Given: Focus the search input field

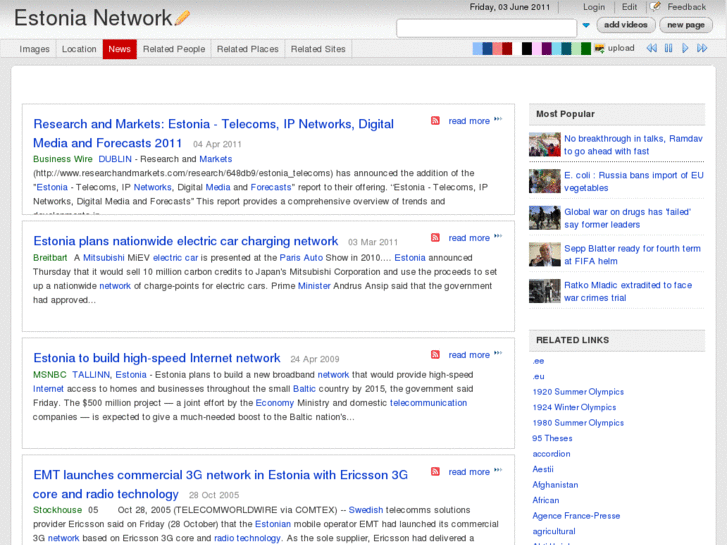Looking at the screenshot, I should click(486, 28).
